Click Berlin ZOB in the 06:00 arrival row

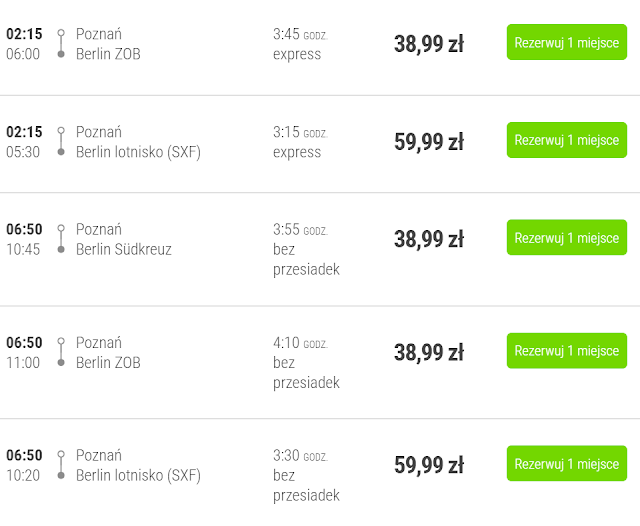108,54
